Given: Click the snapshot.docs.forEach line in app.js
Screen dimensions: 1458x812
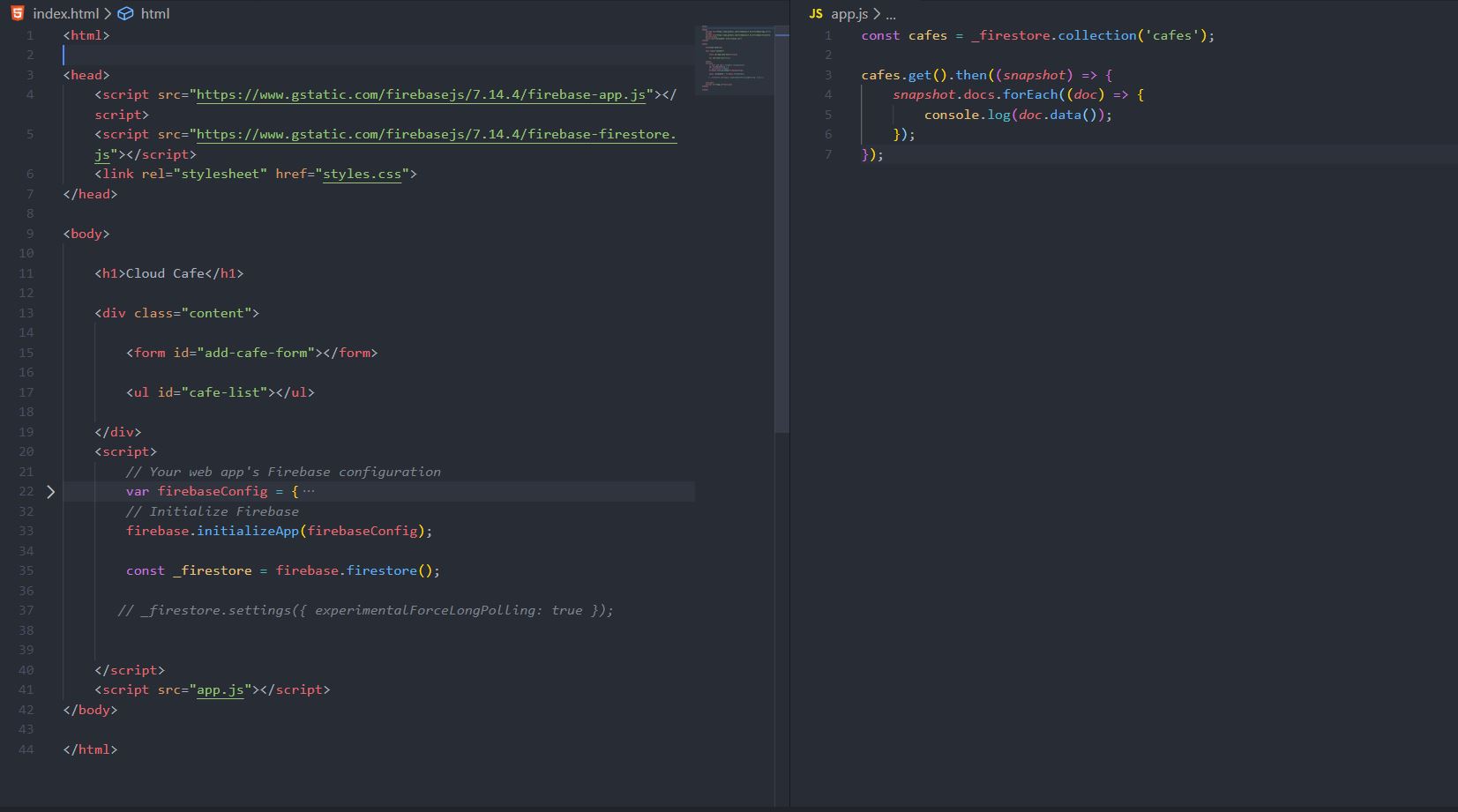Looking at the screenshot, I should coord(1019,94).
